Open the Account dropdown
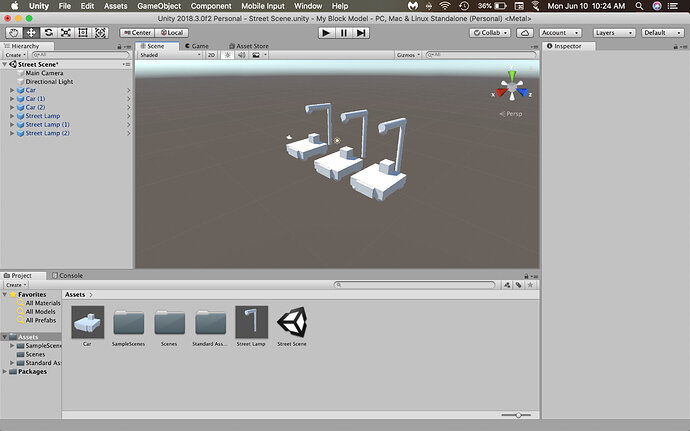Screen dimensions: 690x431 point(560,33)
